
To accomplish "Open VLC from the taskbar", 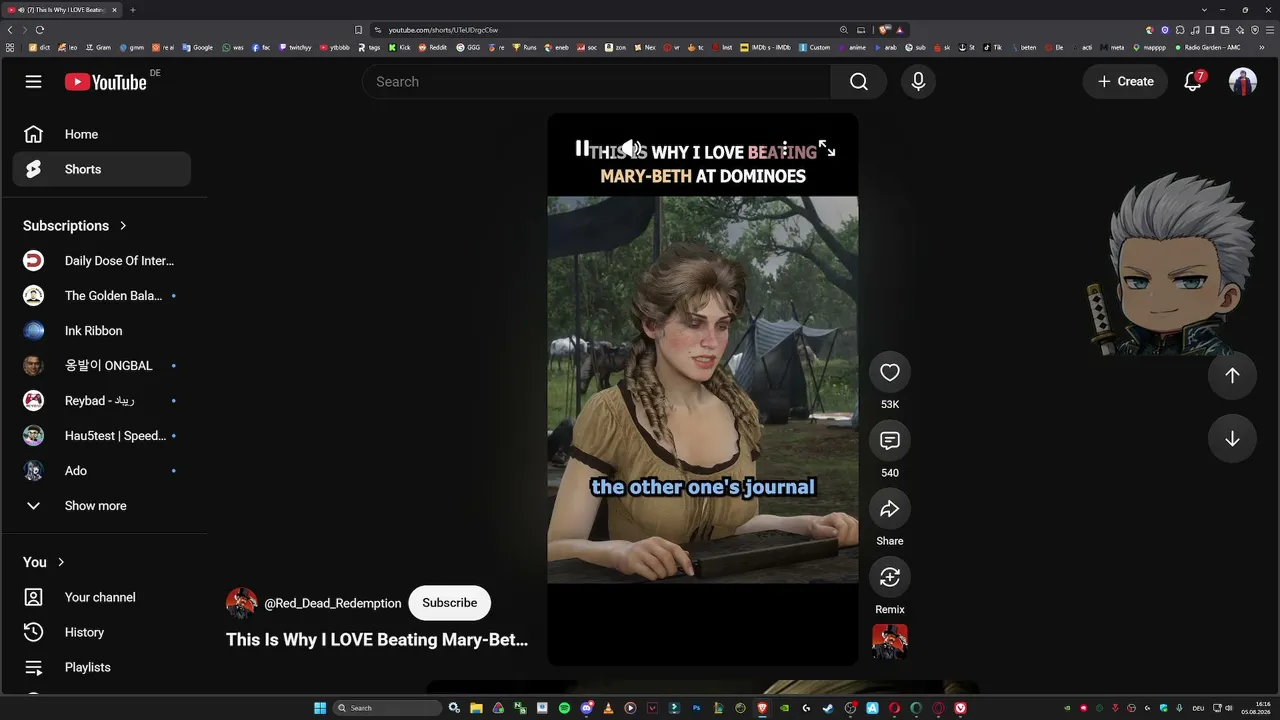I will point(608,708).
